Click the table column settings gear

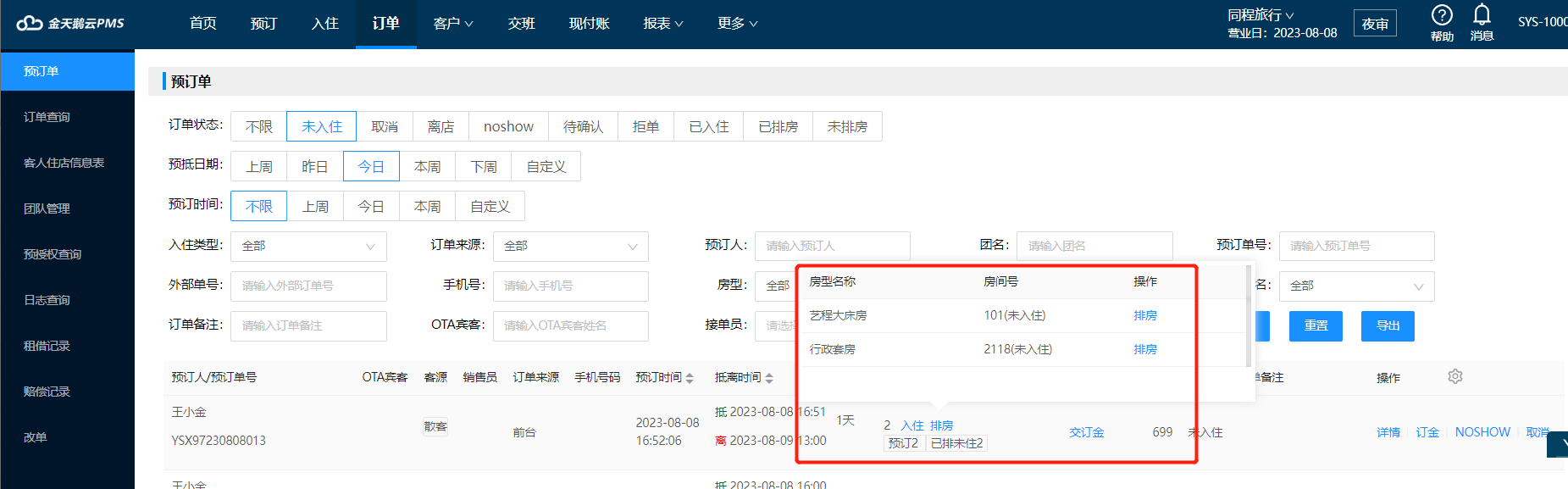1455,376
